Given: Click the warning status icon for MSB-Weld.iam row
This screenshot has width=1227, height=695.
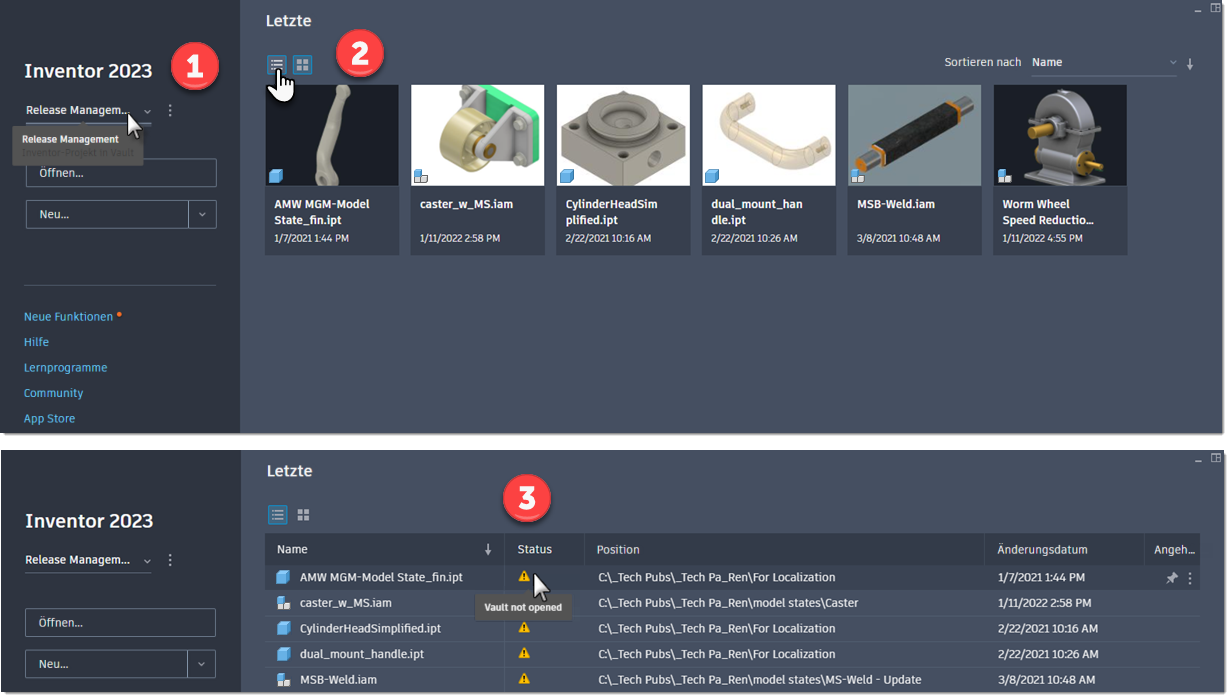Looking at the screenshot, I should tap(524, 679).
